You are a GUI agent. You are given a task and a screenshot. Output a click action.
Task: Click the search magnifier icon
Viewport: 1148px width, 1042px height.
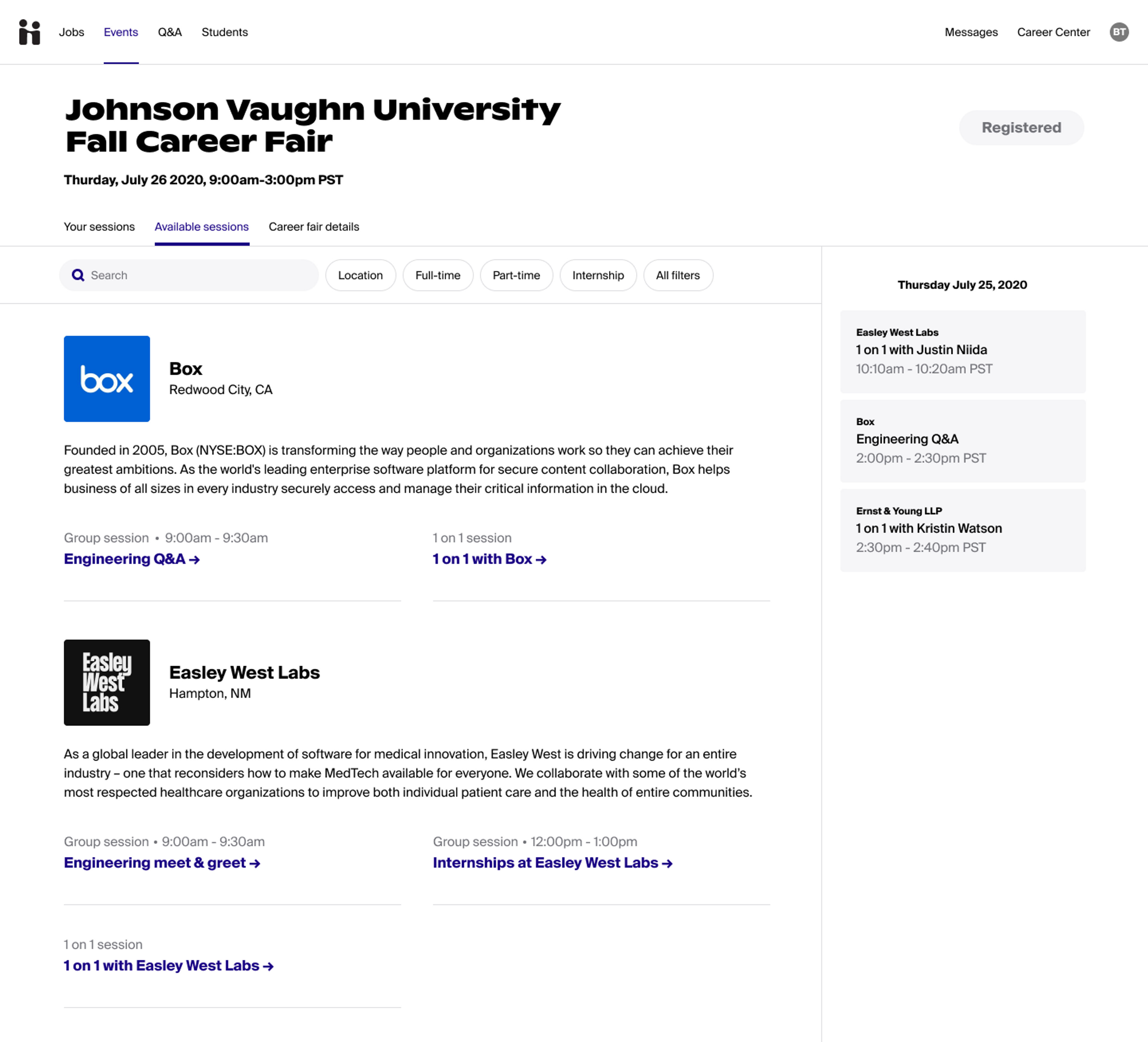point(78,276)
